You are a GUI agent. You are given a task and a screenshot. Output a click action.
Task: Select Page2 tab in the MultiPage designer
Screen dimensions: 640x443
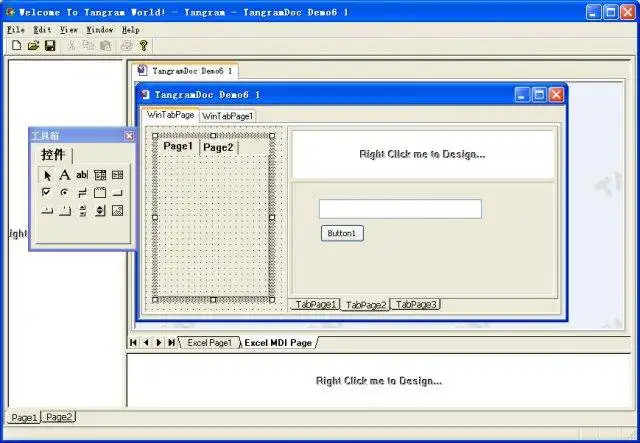(218, 147)
